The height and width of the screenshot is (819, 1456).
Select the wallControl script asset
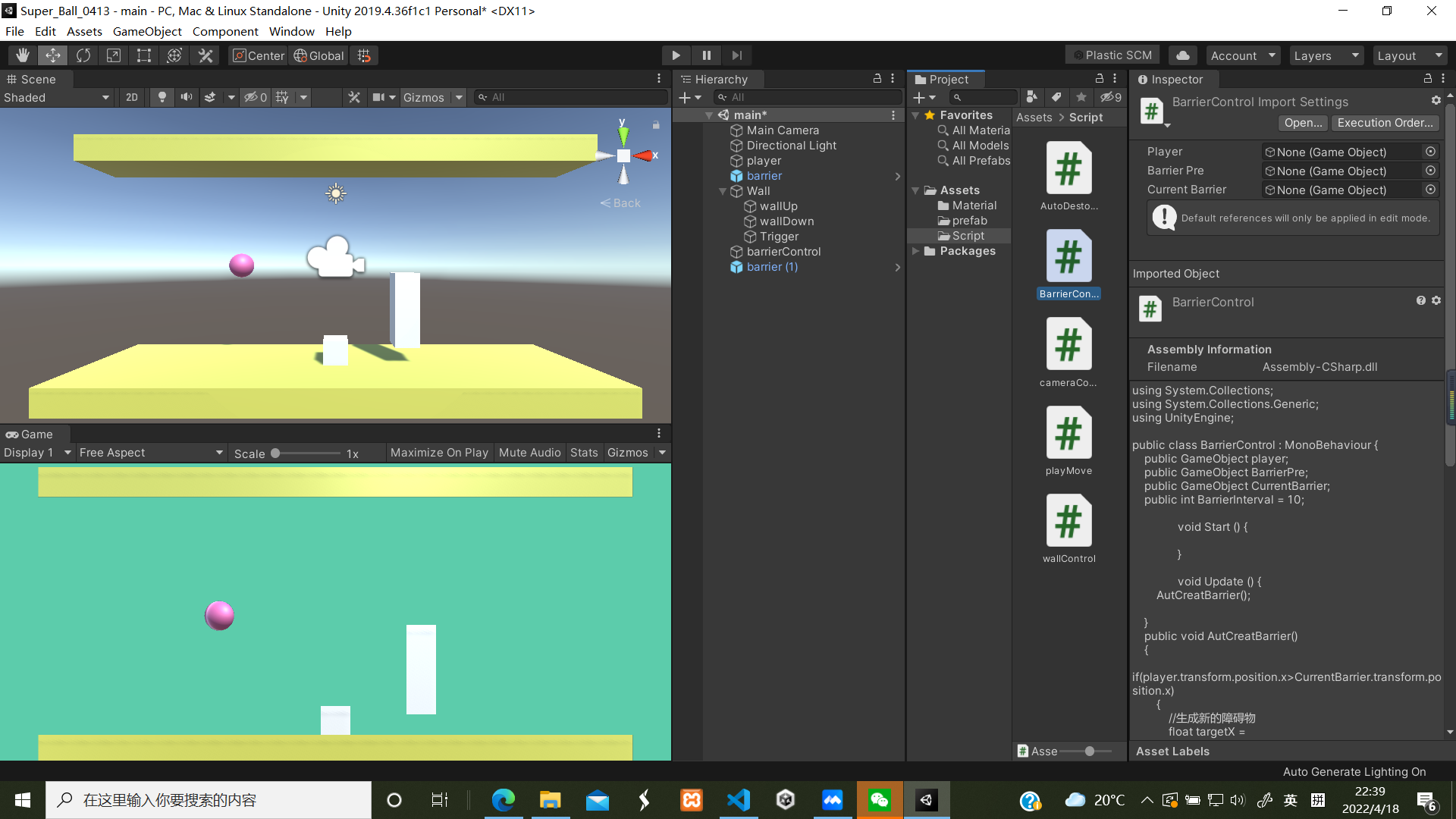point(1068,529)
